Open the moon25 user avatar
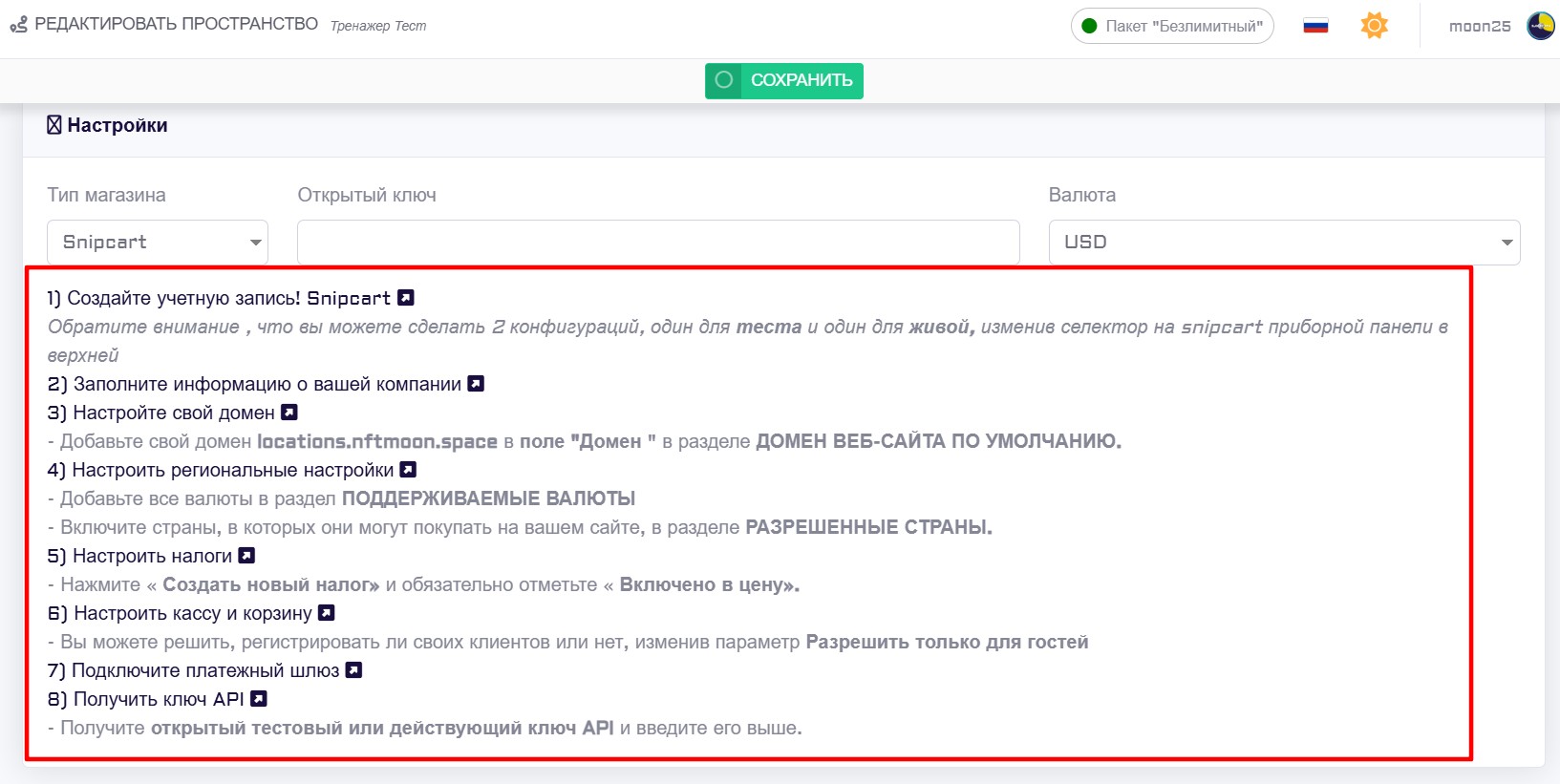Screen dimensions: 1560x784 (x=1541, y=26)
